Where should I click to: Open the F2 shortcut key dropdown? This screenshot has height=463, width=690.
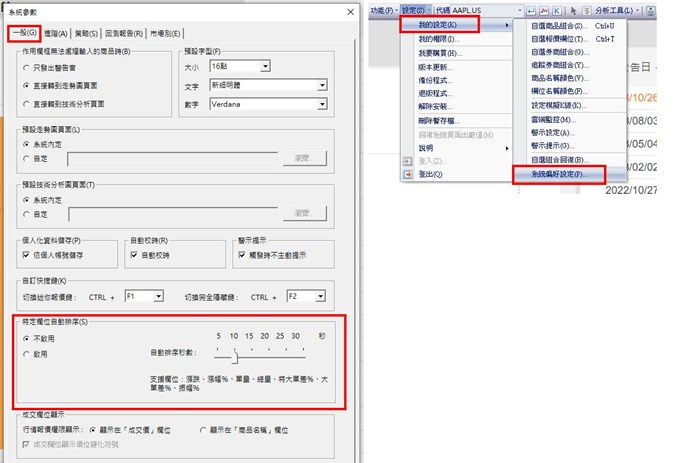click(x=320, y=297)
